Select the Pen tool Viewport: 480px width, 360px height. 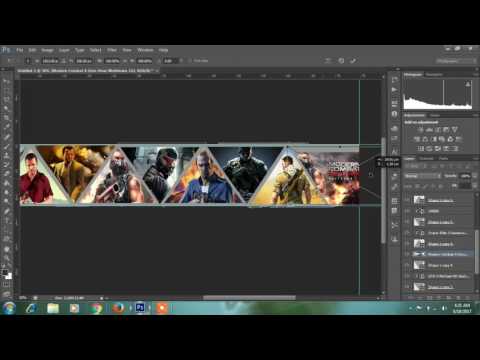click(7, 211)
